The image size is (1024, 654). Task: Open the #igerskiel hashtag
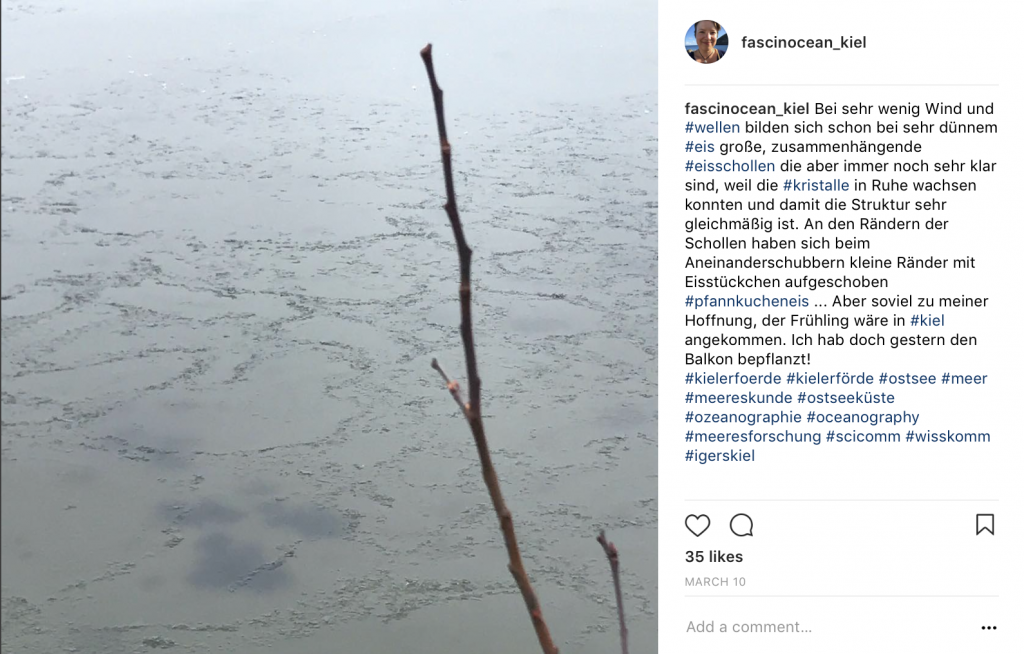720,455
